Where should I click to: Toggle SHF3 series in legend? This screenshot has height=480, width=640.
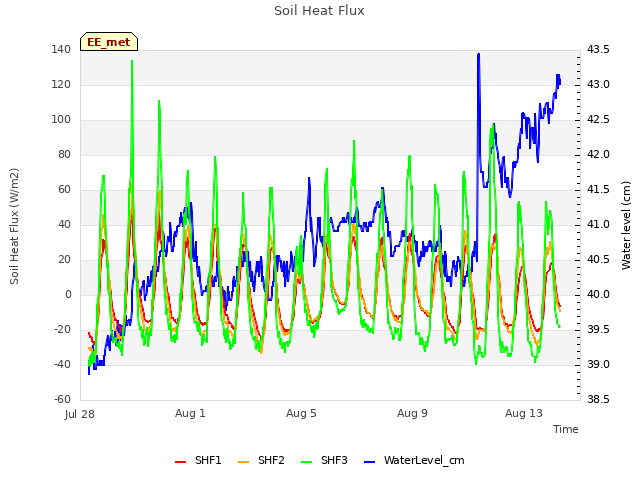(324, 460)
